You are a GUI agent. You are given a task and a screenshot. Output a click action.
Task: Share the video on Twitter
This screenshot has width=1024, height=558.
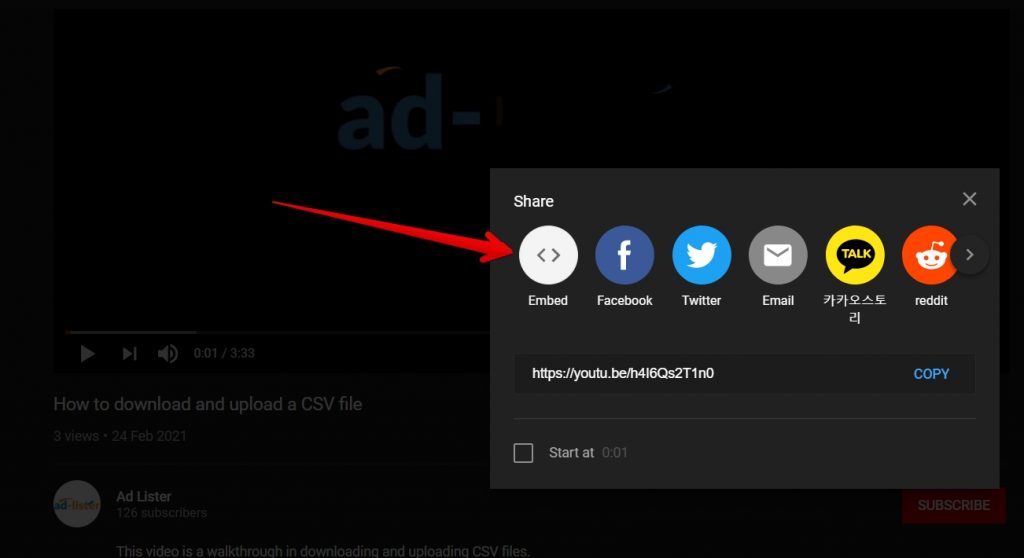[x=701, y=255]
